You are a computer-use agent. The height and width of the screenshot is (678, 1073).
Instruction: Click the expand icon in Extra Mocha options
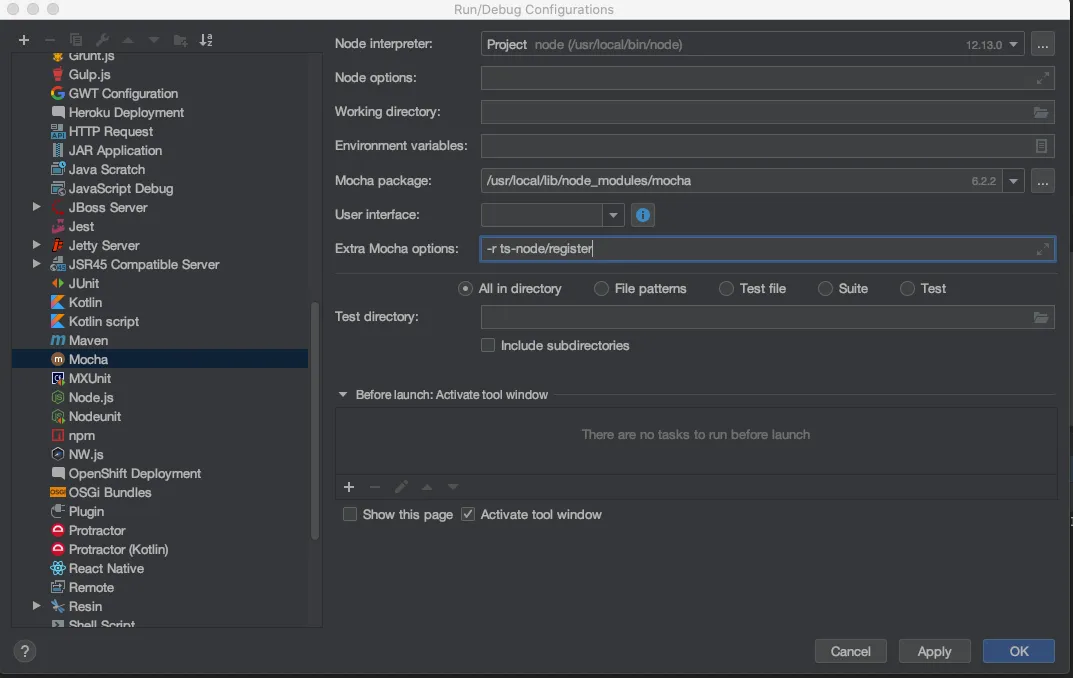pos(1042,249)
